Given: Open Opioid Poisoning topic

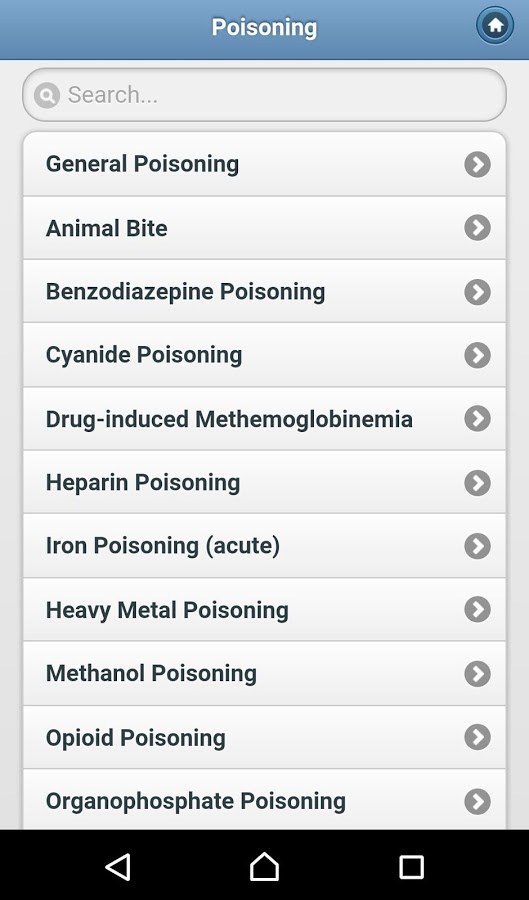Looking at the screenshot, I should point(264,738).
